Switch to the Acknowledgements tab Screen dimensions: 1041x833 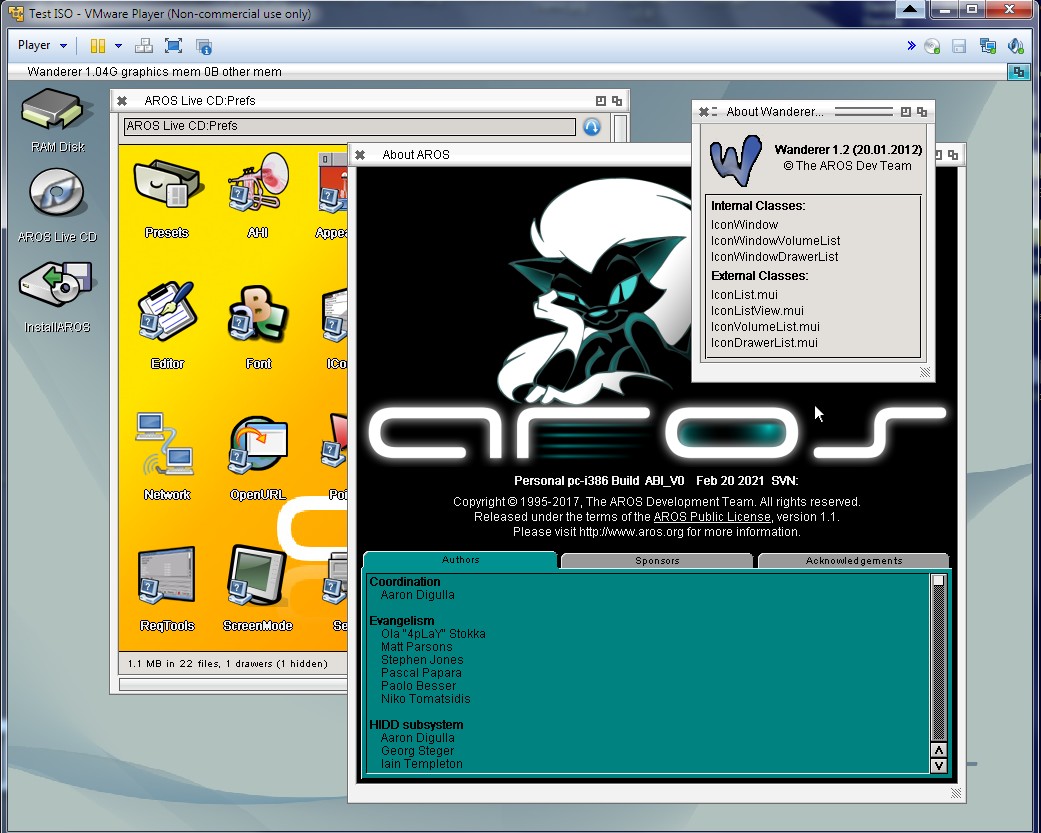[x=853, y=561]
